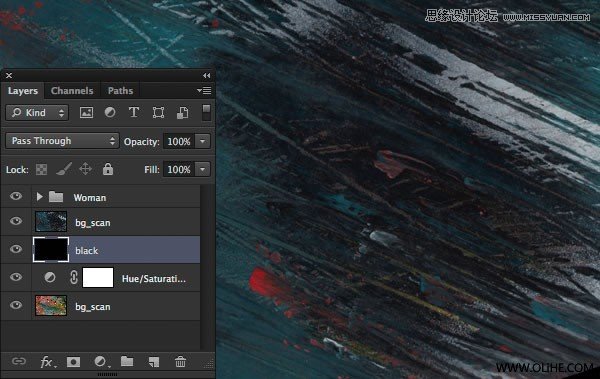The height and width of the screenshot is (379, 600).
Task: Click mask link chain on Hue/Saturation layer
Action: pos(74,277)
